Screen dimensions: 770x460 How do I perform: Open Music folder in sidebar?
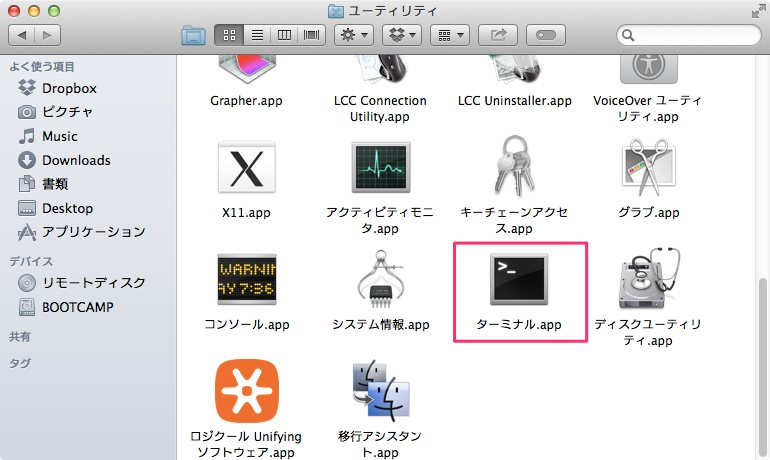(48, 136)
